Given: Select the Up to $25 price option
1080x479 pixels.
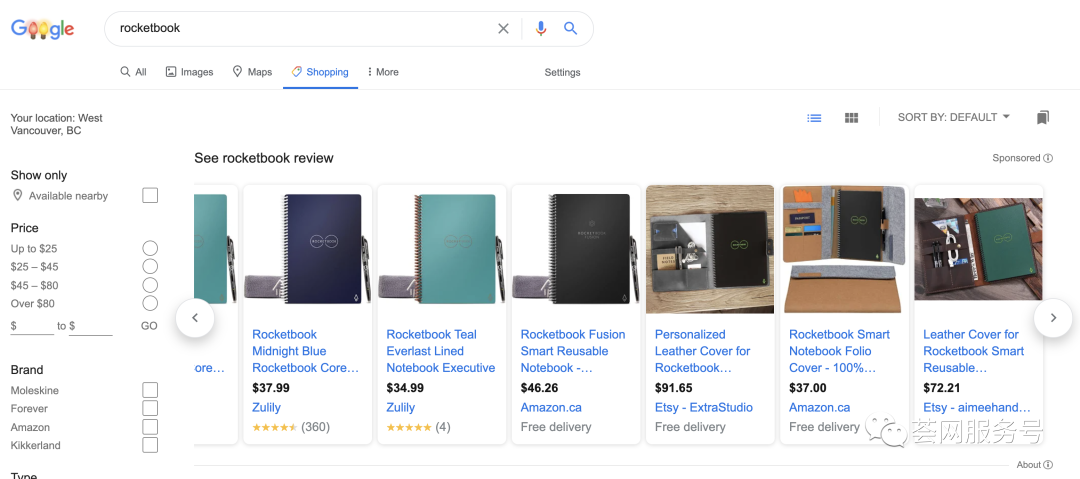Looking at the screenshot, I should pyautogui.click(x=150, y=248).
